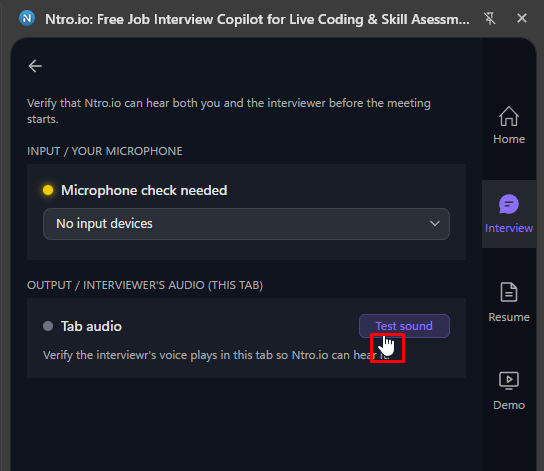Click the Home label in sidebar
The height and width of the screenshot is (471, 544).
pos(509,139)
